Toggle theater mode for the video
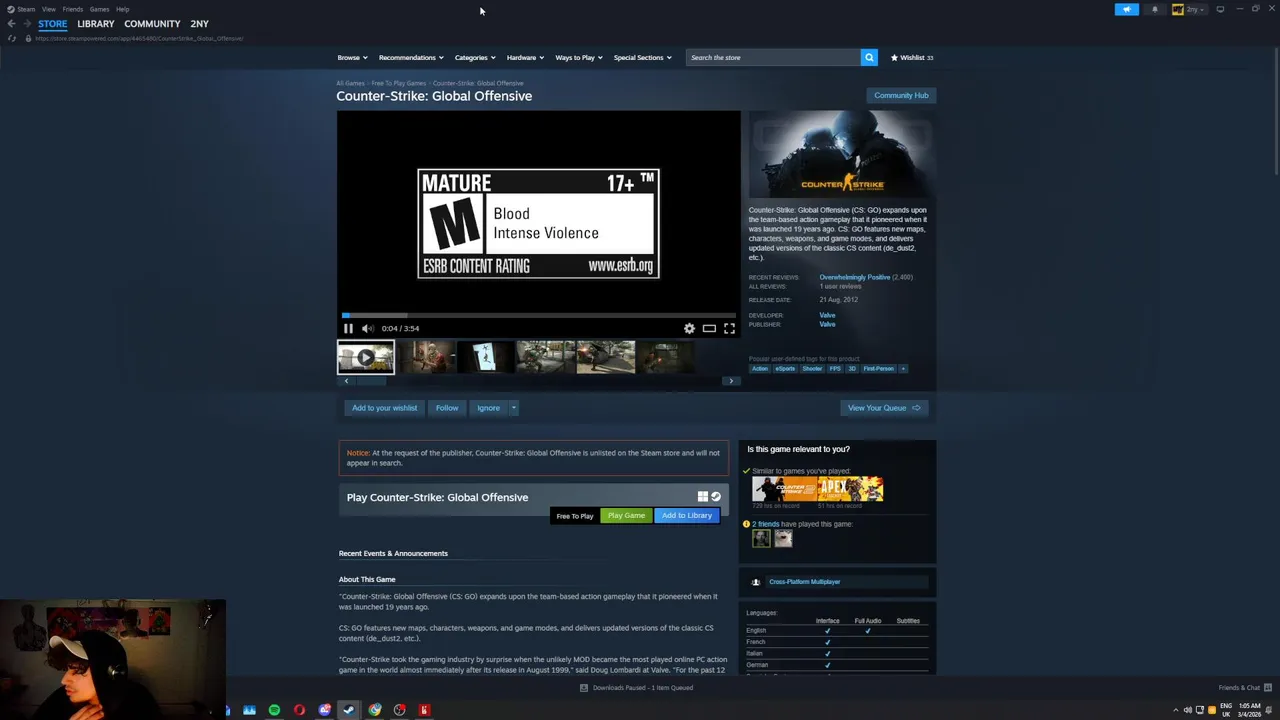The height and width of the screenshot is (720, 1280). tap(709, 328)
